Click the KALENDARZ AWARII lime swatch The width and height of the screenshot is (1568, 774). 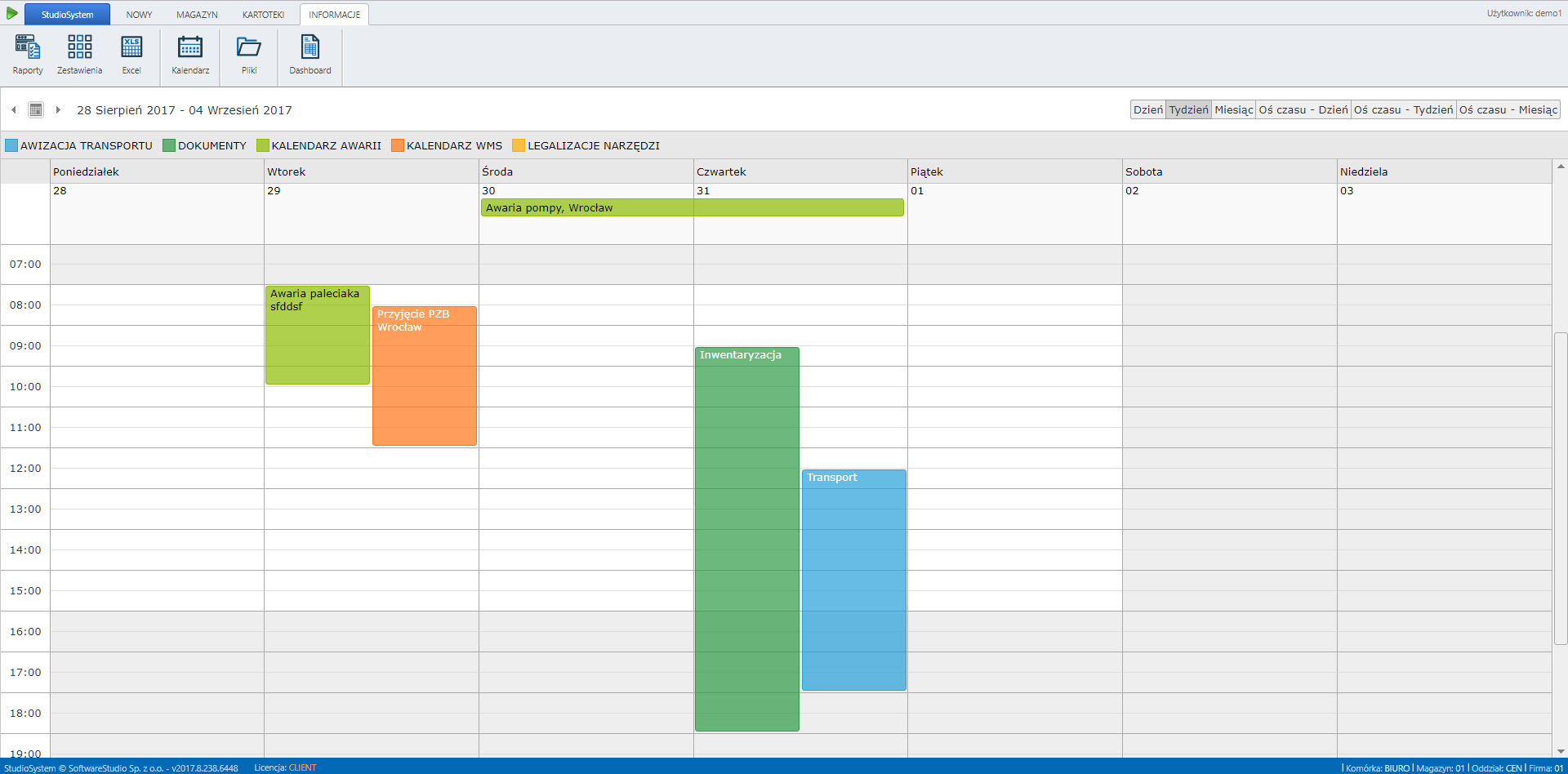tap(263, 145)
